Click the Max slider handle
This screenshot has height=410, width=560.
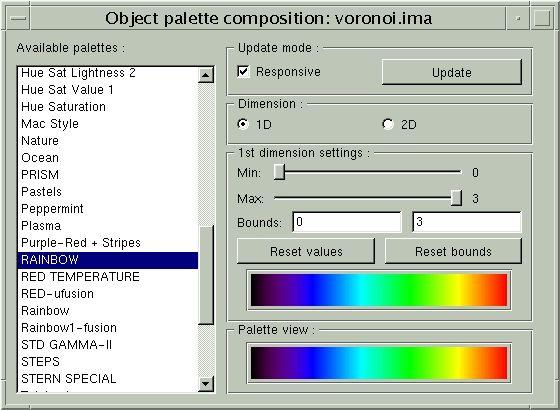456,198
